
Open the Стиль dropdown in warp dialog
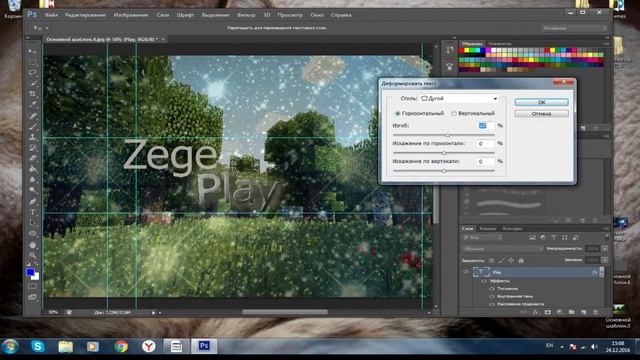pos(460,98)
